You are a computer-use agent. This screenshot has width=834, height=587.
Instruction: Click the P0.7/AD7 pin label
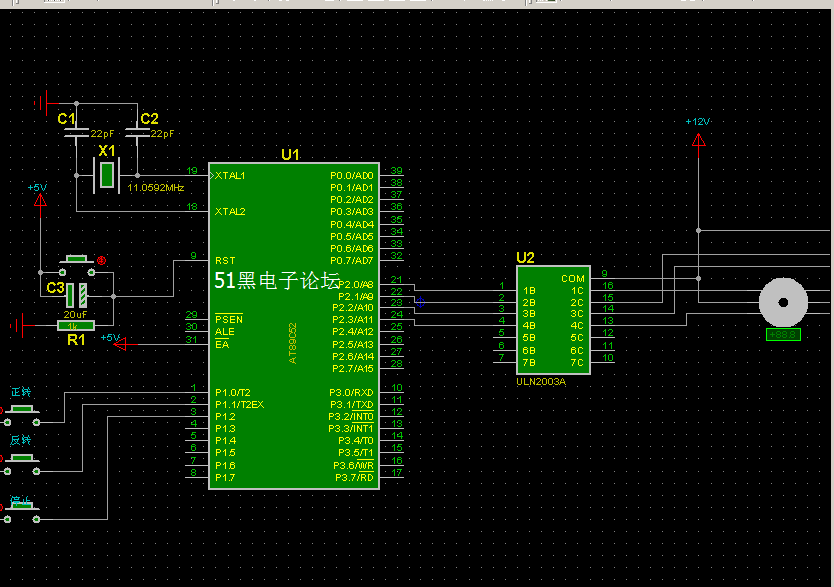[x=352, y=261]
